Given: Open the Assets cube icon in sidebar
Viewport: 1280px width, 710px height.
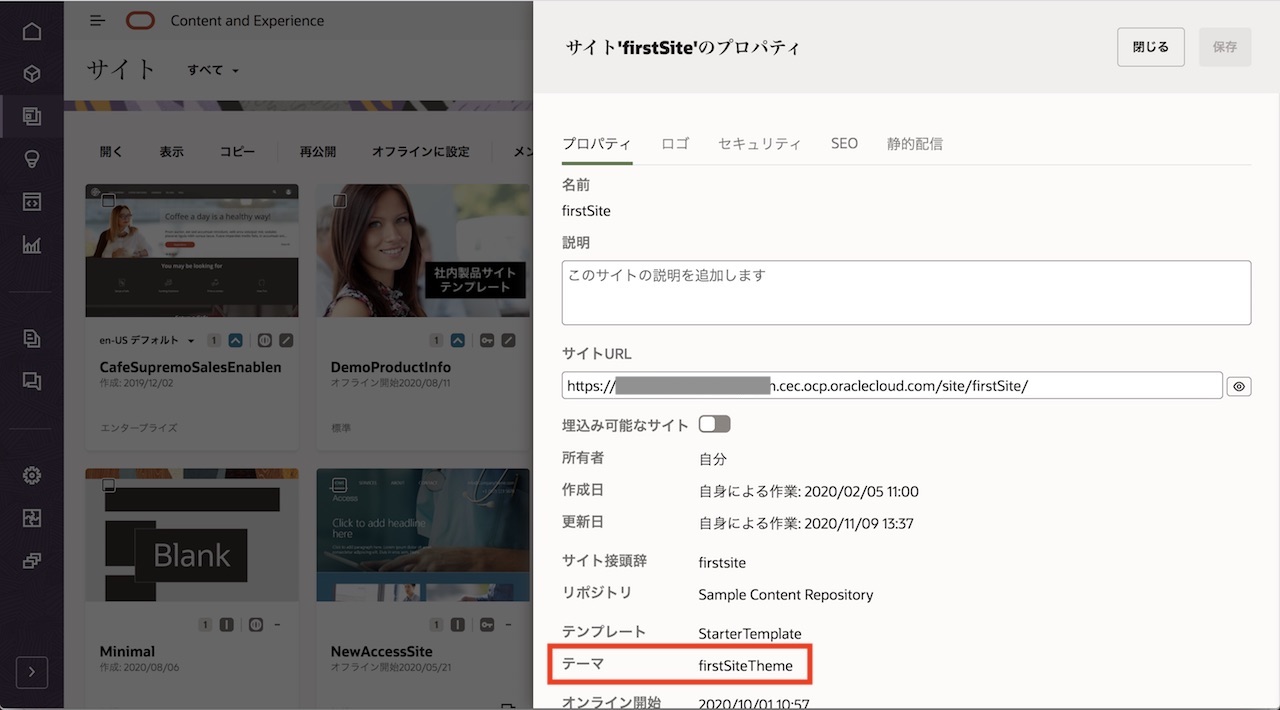Looking at the screenshot, I should pos(32,74).
